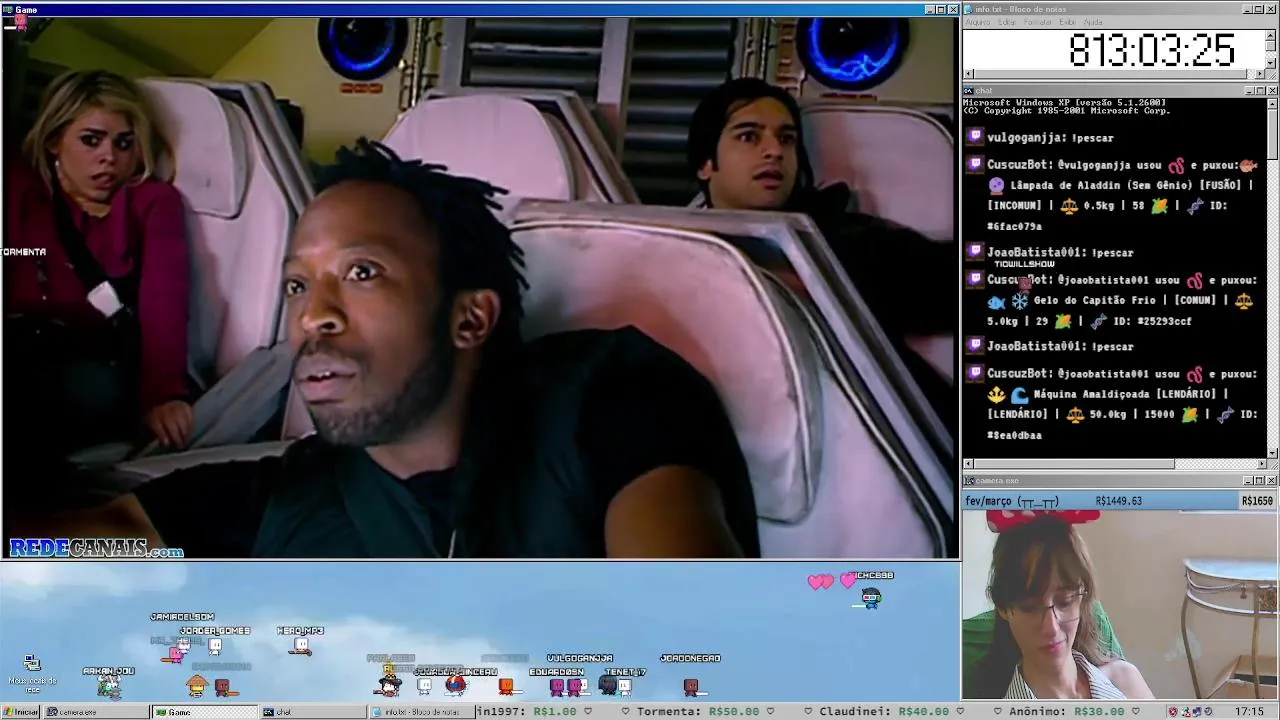Click the camera.exe webcam feed
The image size is (1280, 720).
(1120, 605)
